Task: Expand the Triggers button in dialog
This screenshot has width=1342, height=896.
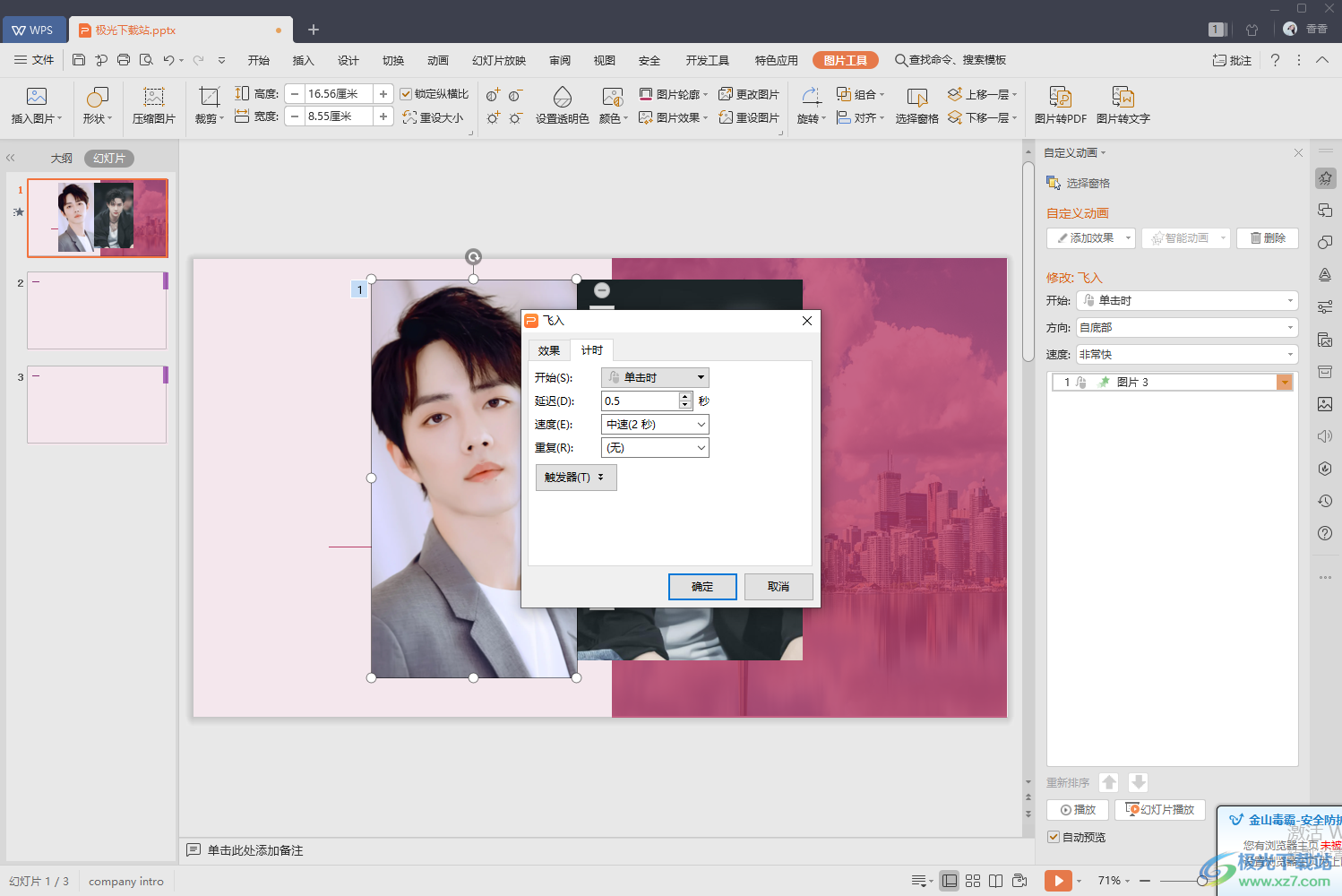Action: [x=576, y=478]
